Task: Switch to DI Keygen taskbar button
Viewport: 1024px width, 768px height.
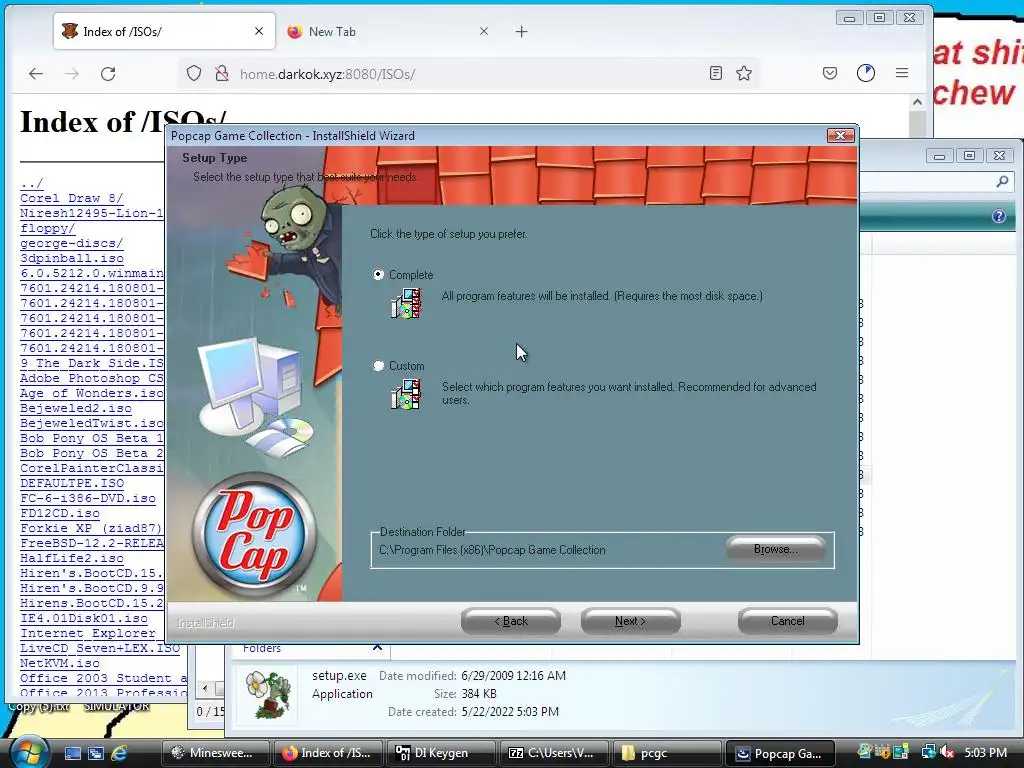Action: (x=441, y=753)
